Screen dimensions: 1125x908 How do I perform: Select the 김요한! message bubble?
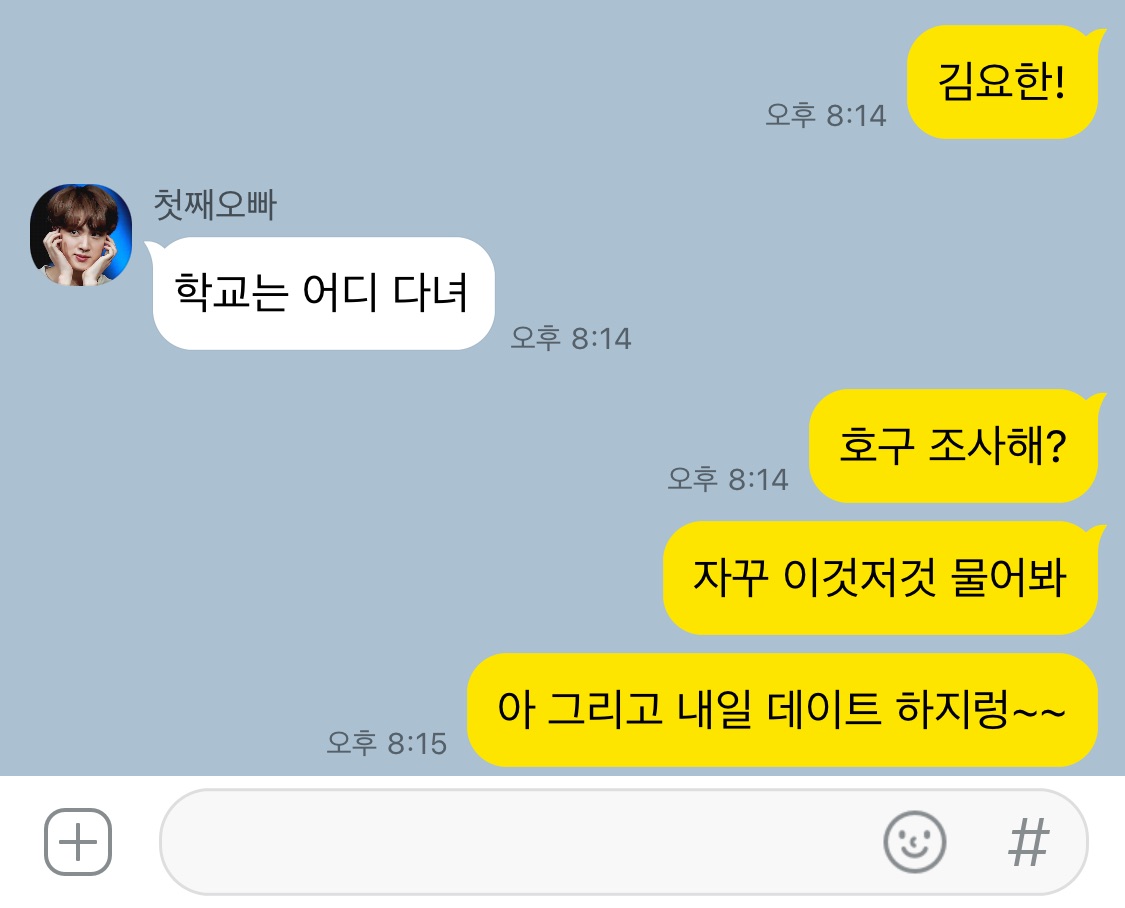point(1003,82)
